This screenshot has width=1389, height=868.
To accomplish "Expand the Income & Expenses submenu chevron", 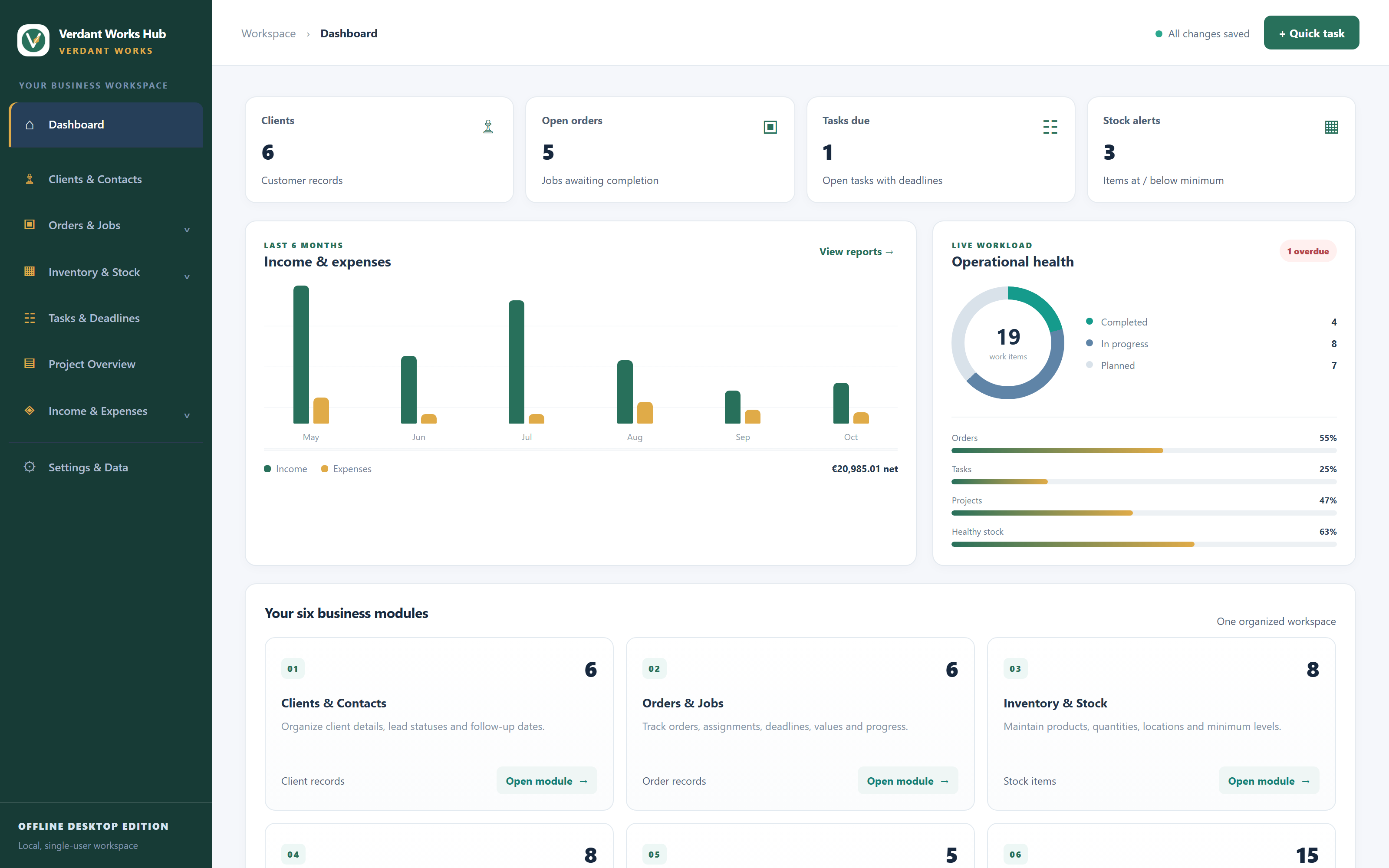I will (x=187, y=416).
